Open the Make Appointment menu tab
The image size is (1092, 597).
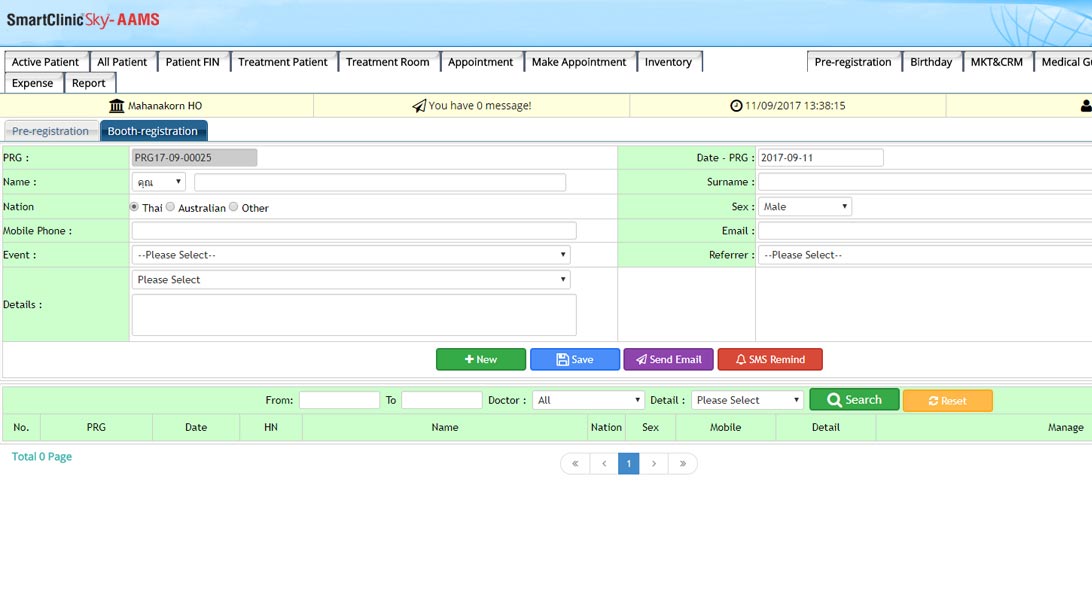(578, 62)
